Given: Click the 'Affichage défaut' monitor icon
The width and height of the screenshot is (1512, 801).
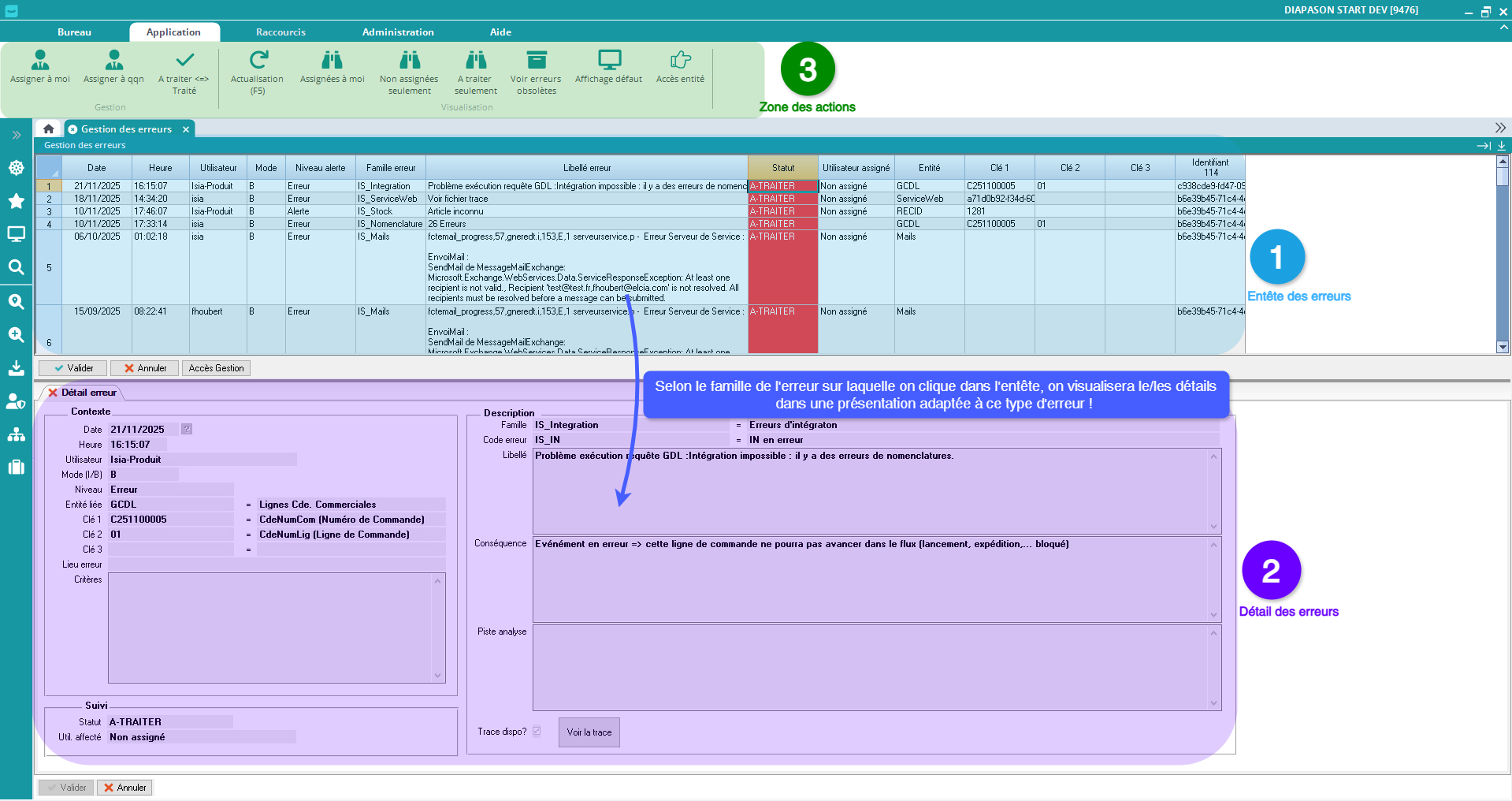Looking at the screenshot, I should pyautogui.click(x=608, y=61).
